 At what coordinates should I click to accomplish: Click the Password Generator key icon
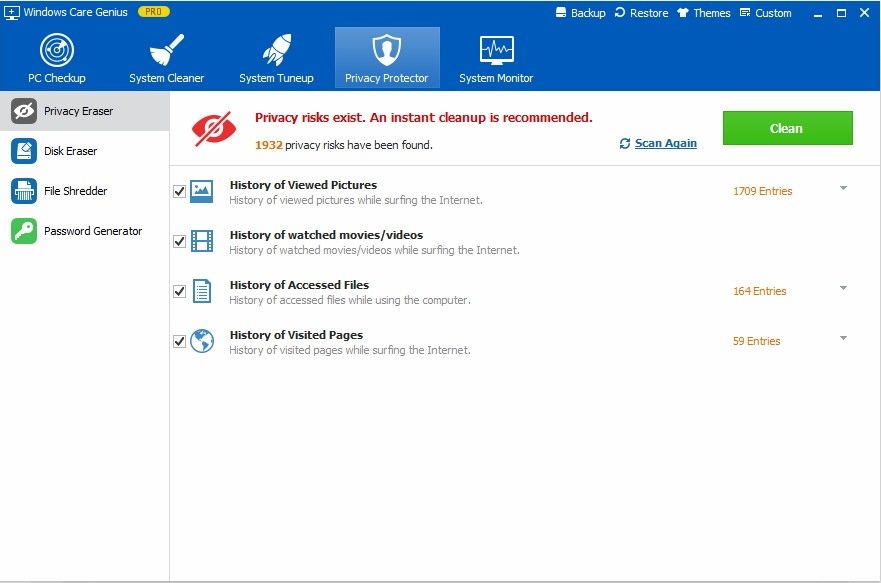click(x=24, y=231)
